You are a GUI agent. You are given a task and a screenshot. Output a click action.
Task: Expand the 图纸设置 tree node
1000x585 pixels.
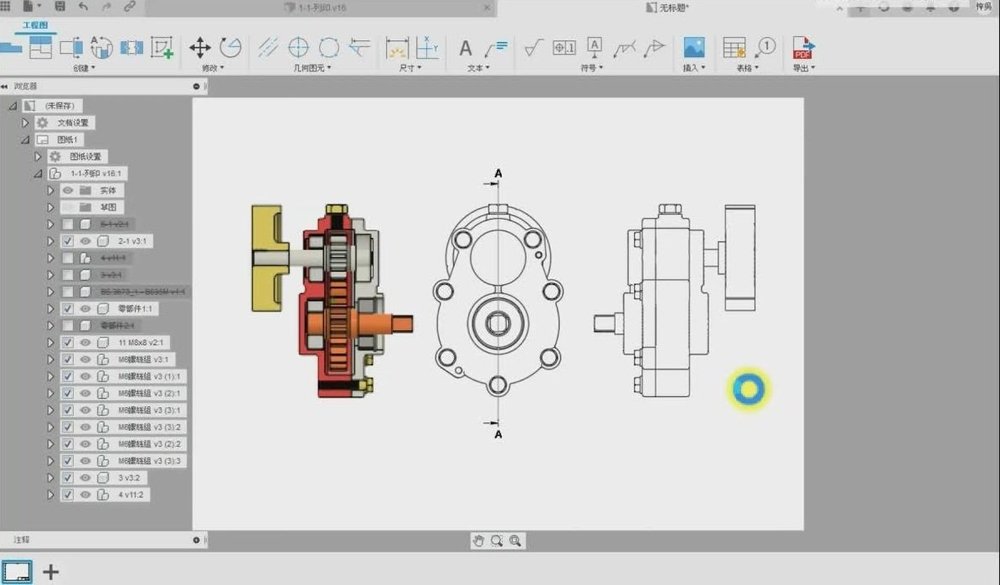click(38, 156)
